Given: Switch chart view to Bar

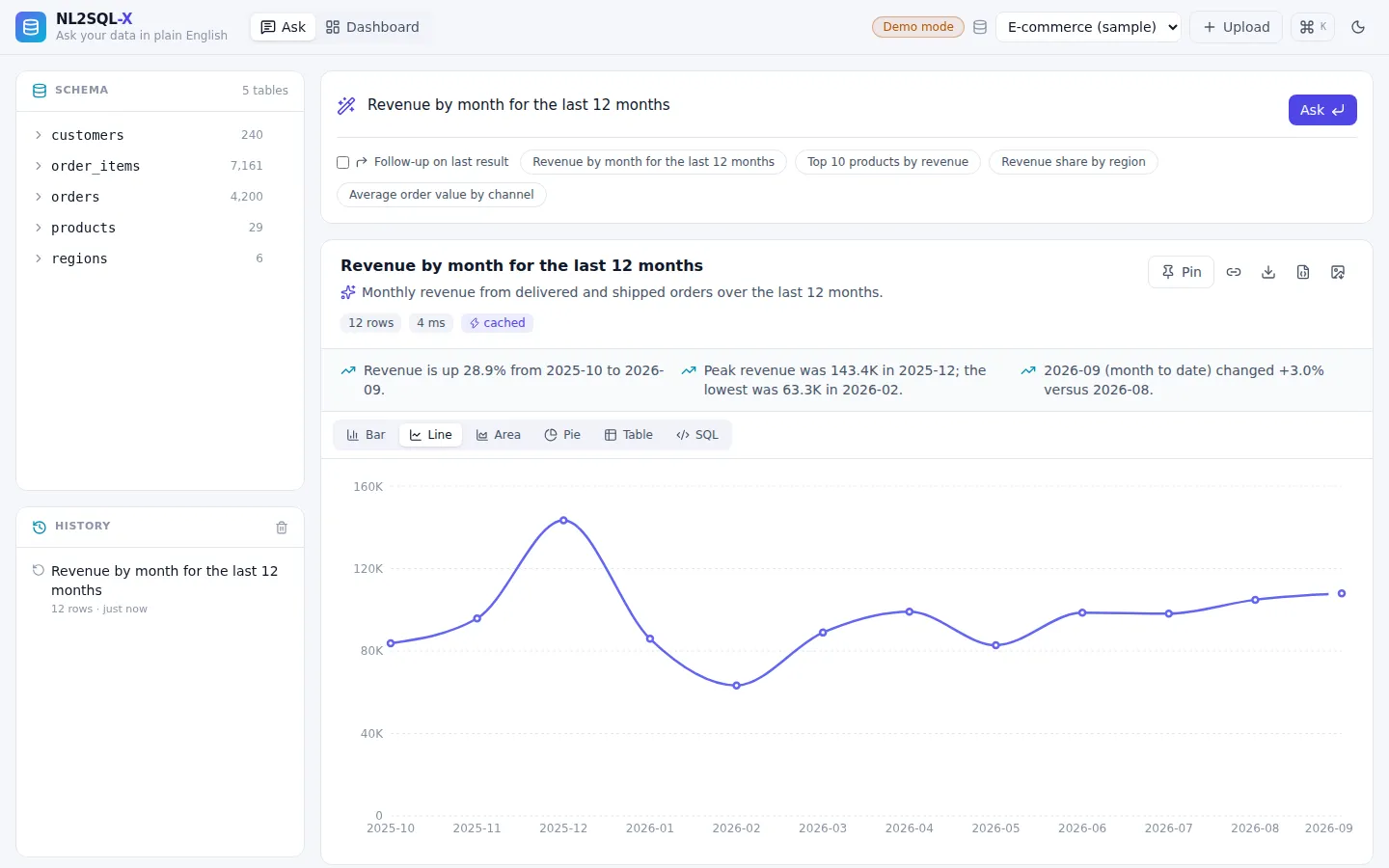Looking at the screenshot, I should point(366,435).
